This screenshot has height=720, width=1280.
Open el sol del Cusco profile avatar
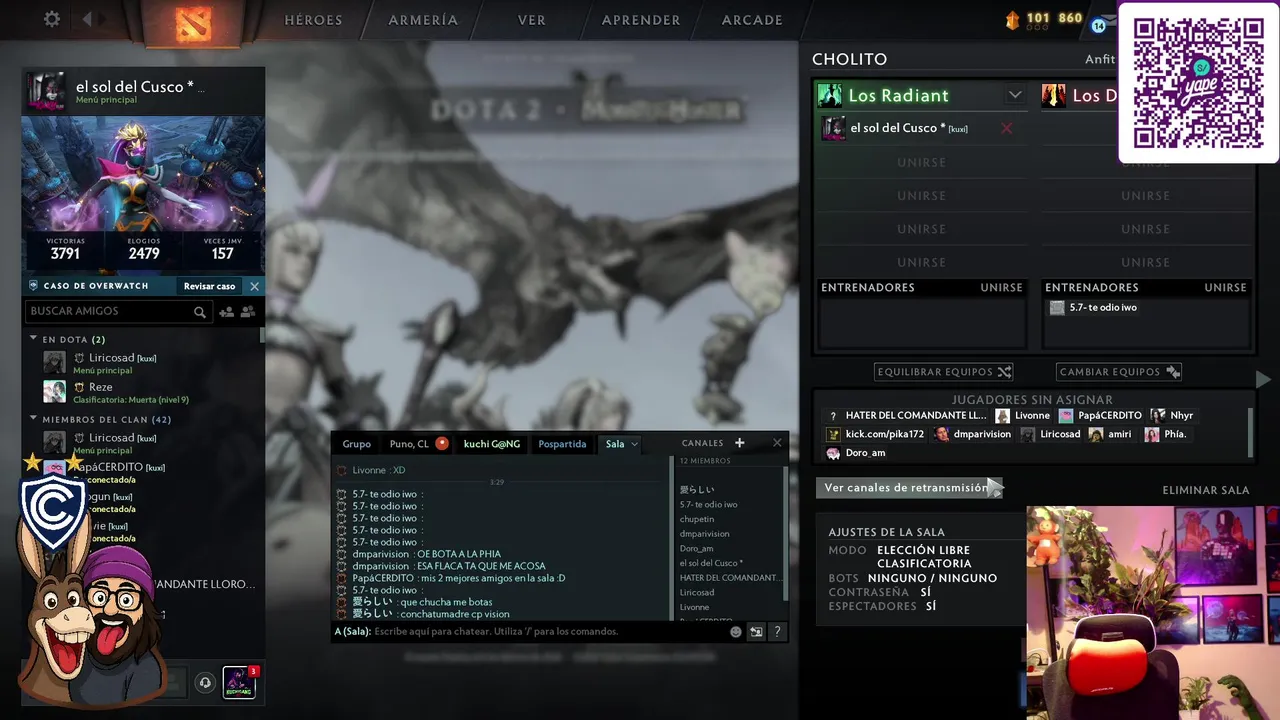[x=46, y=92]
